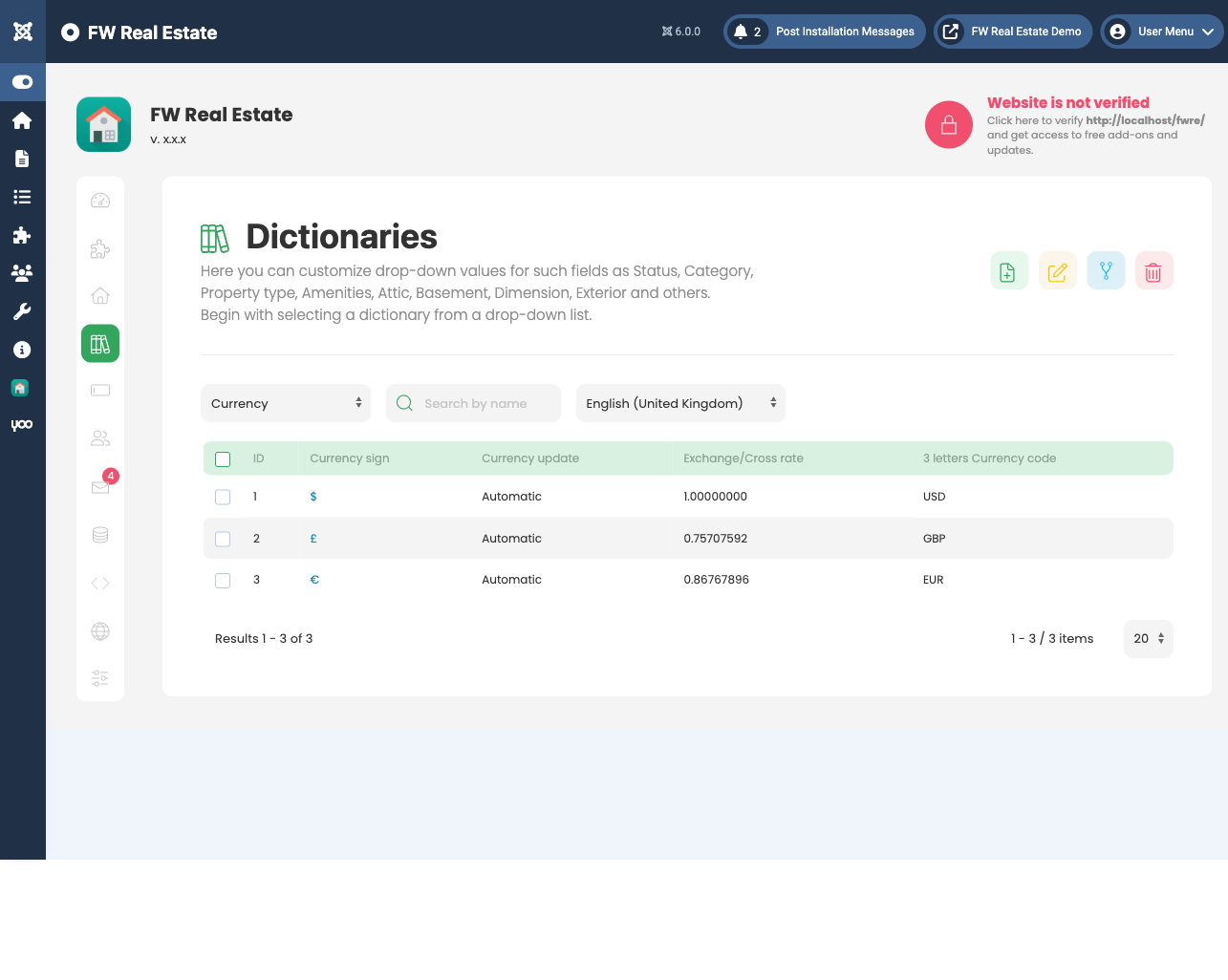Click the red Delete trash icon
Image resolution: width=1228 pixels, height=980 pixels.
(x=1153, y=270)
